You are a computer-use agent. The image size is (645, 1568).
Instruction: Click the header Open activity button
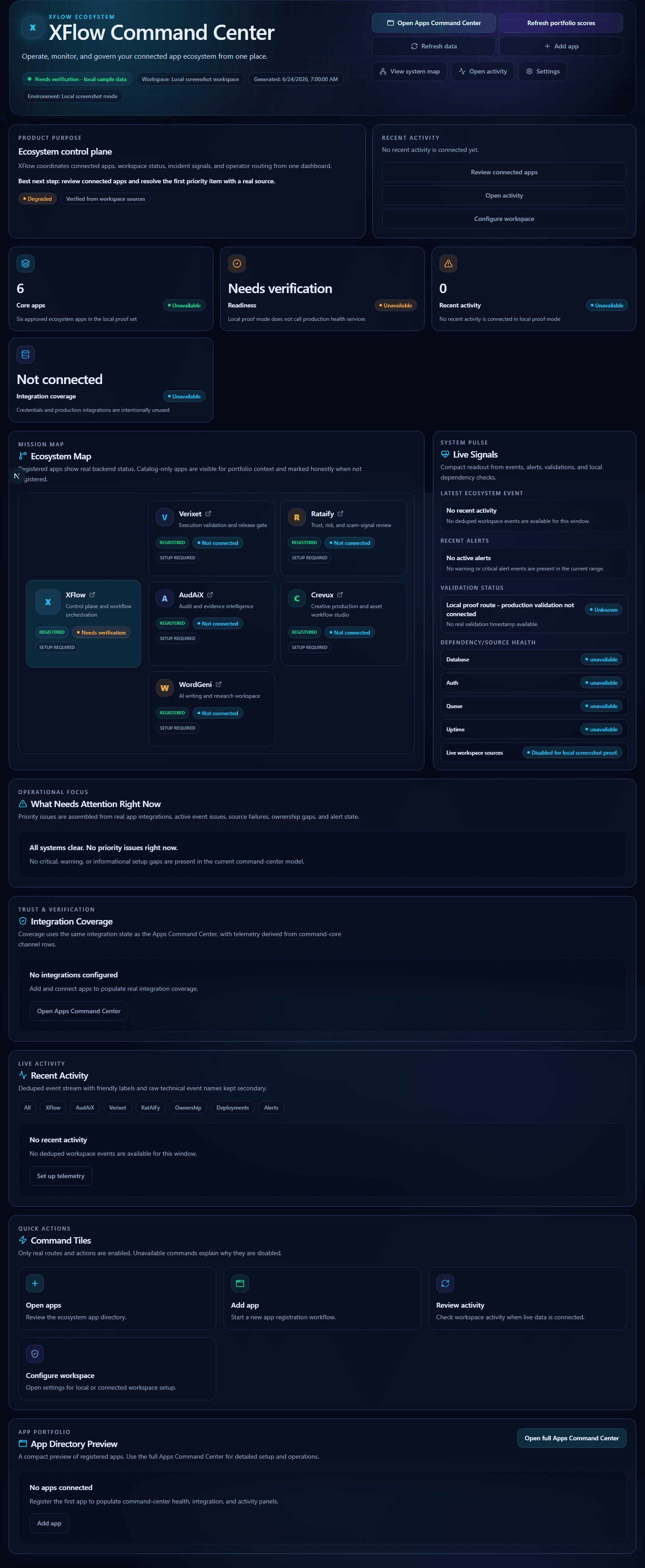482,71
